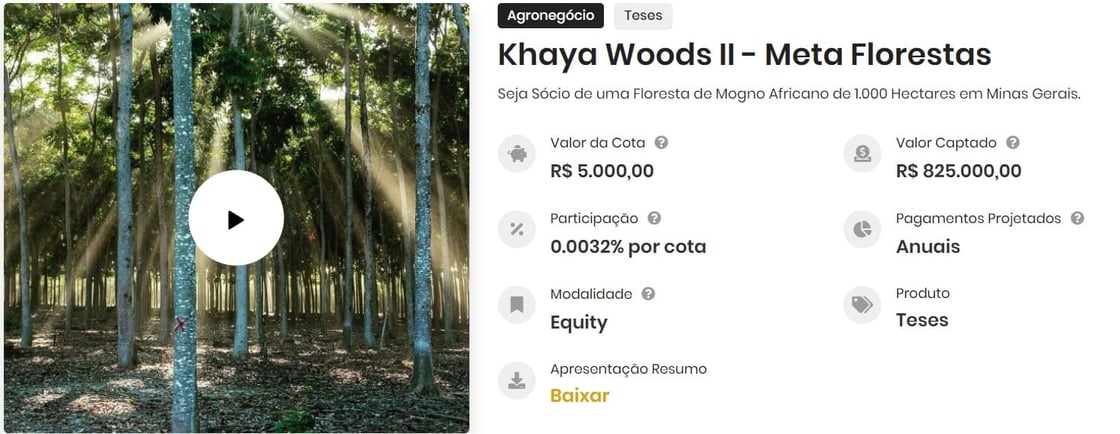This screenshot has height=434, width=1120.
Task: Click the pie chart Pagamentos Projetados icon
Action: click(862, 230)
